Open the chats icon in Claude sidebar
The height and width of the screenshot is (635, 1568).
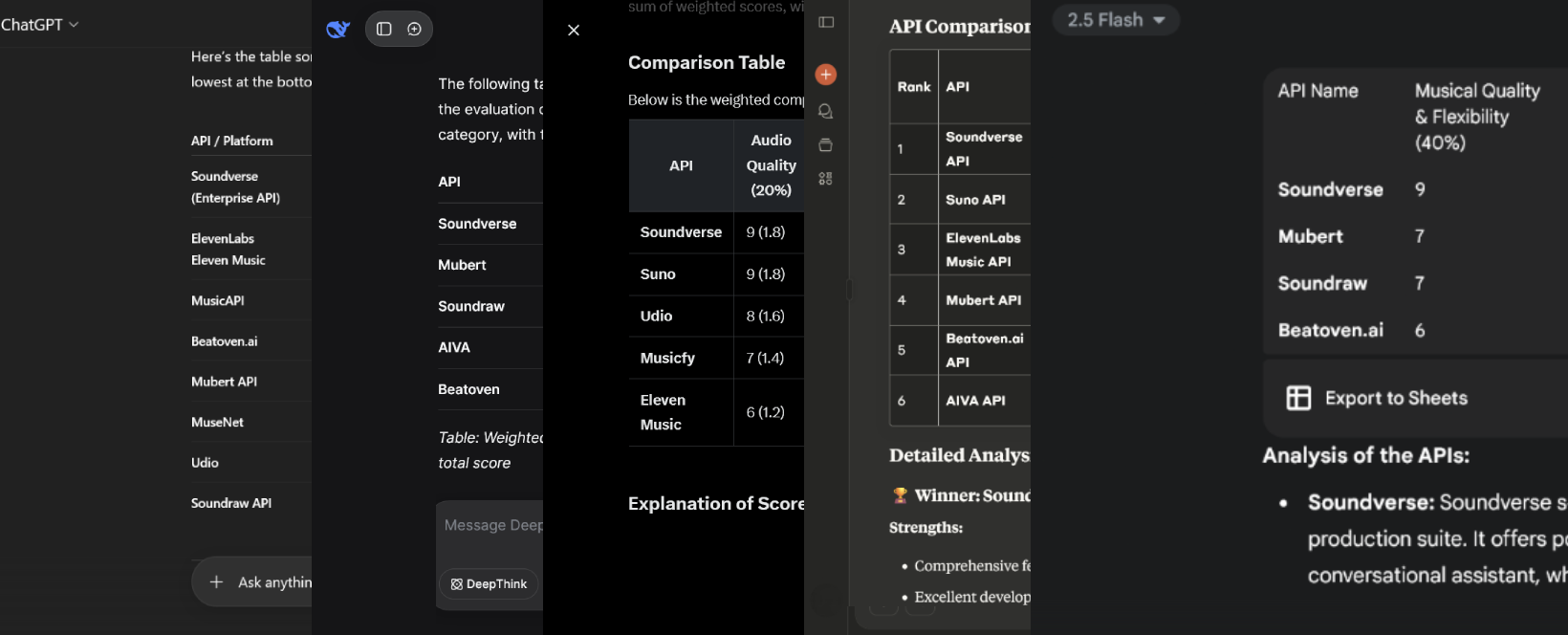[826, 112]
